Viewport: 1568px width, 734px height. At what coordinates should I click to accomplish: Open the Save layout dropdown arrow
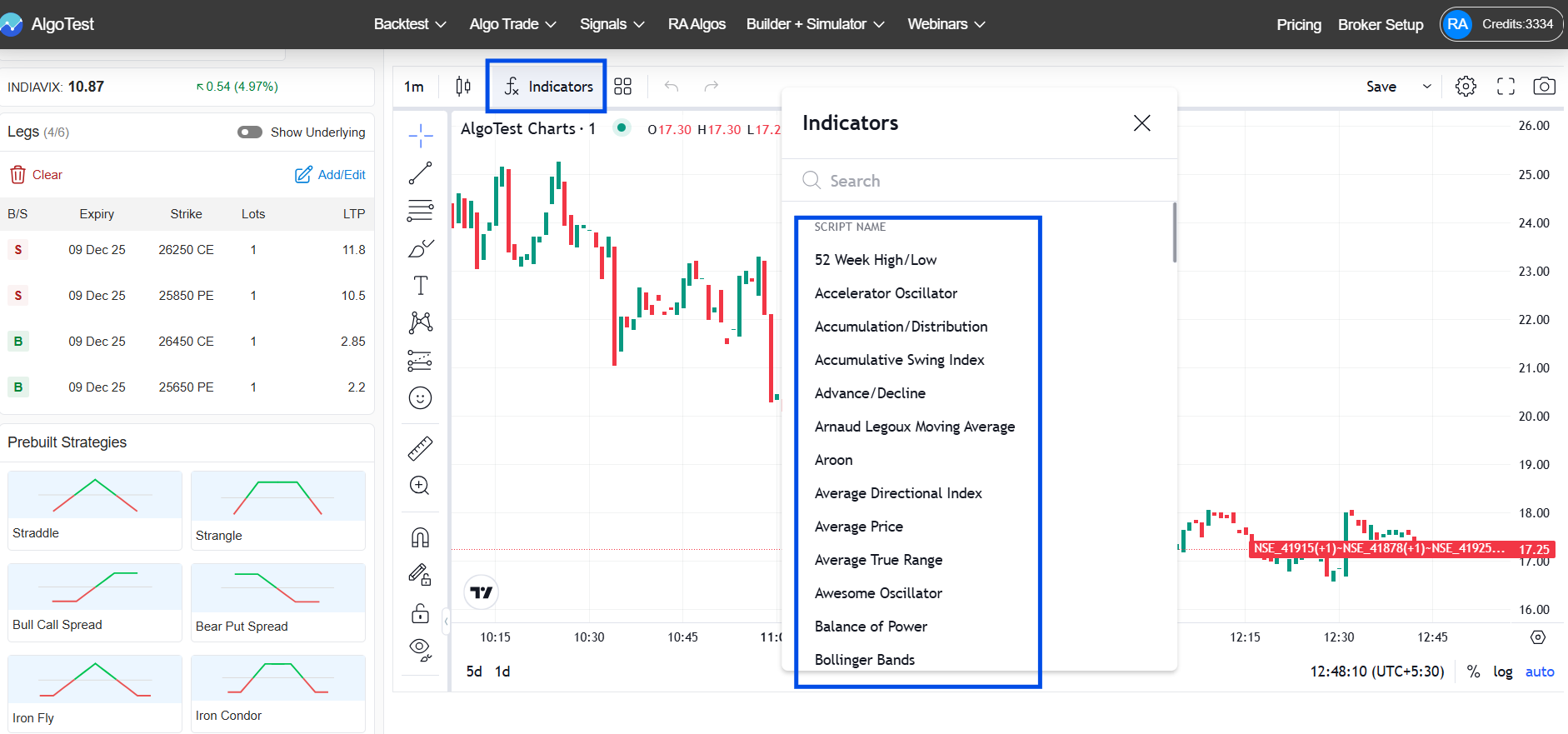coord(1426,87)
